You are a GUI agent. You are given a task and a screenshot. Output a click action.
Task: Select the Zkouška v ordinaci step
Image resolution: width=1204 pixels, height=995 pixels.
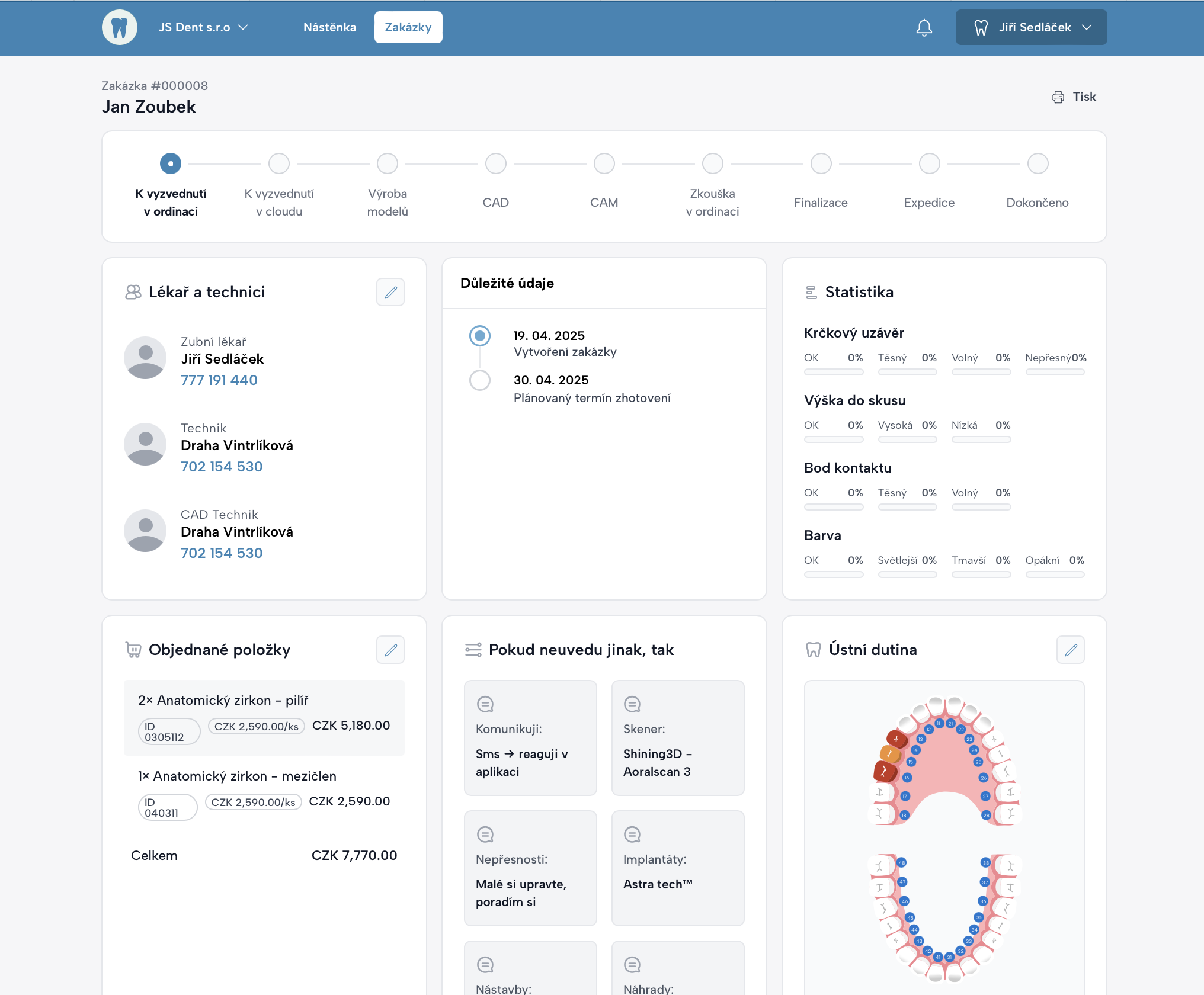713,163
